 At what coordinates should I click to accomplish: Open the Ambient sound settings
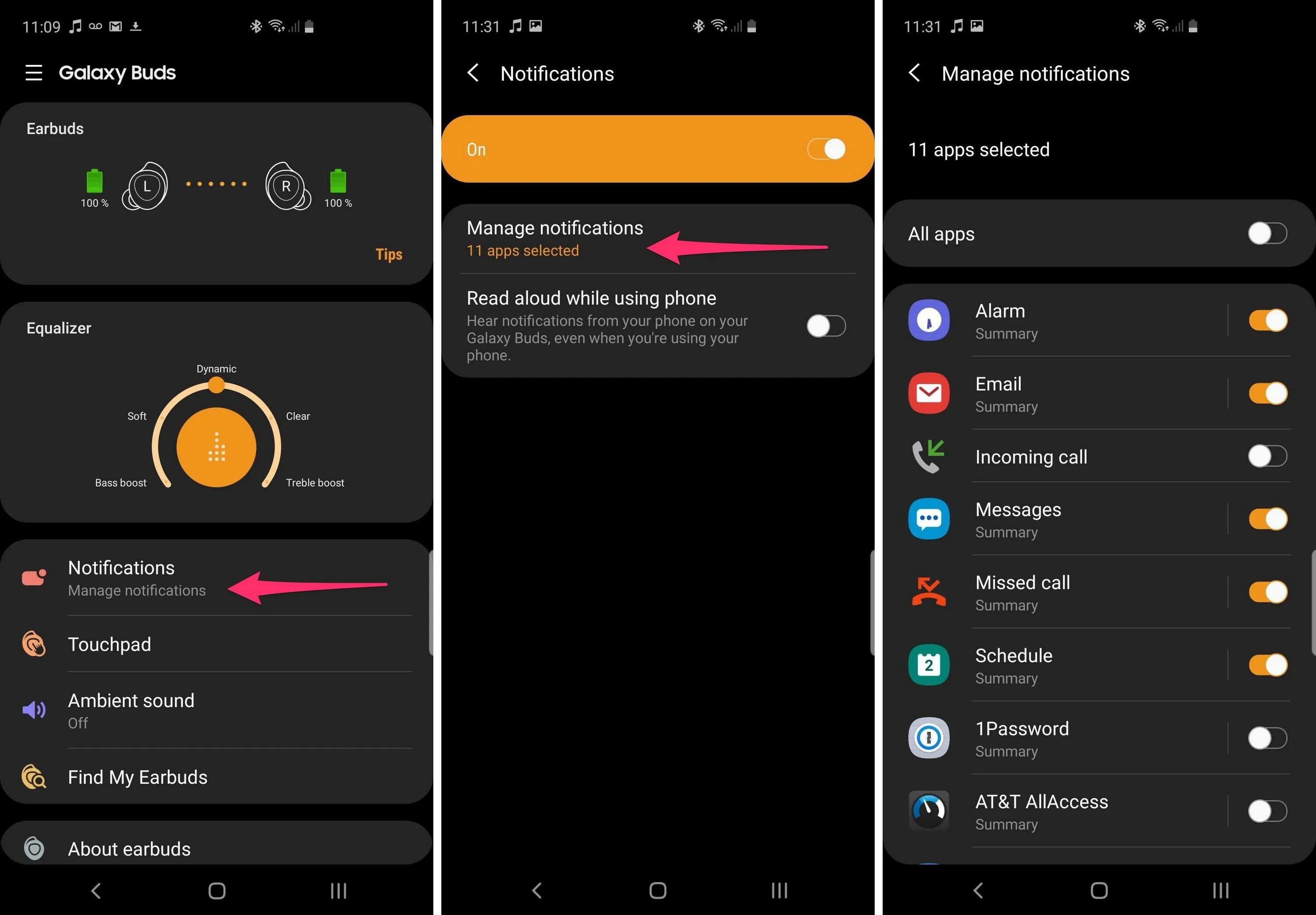tap(132, 709)
